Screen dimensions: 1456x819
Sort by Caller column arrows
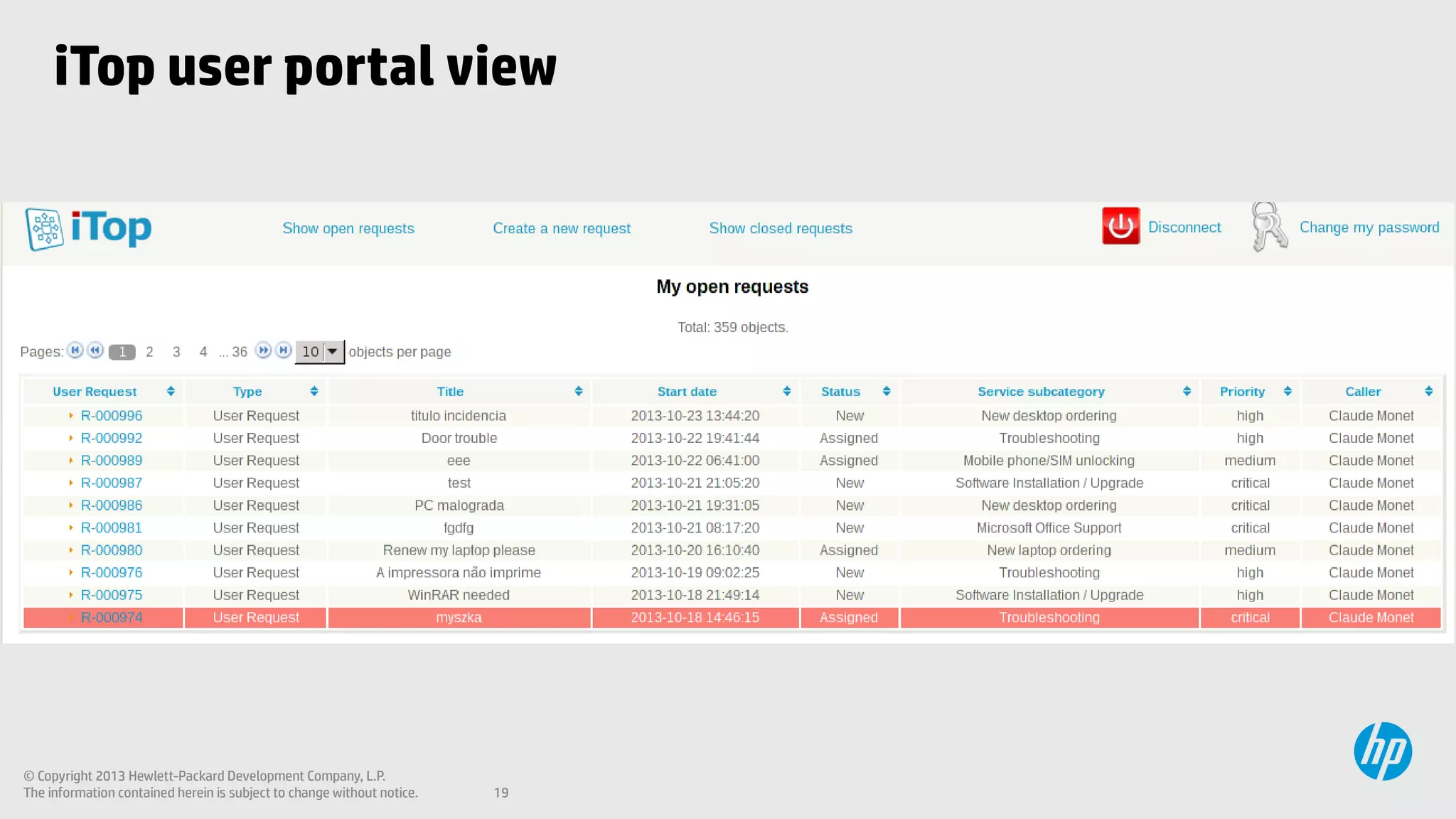coord(1429,392)
